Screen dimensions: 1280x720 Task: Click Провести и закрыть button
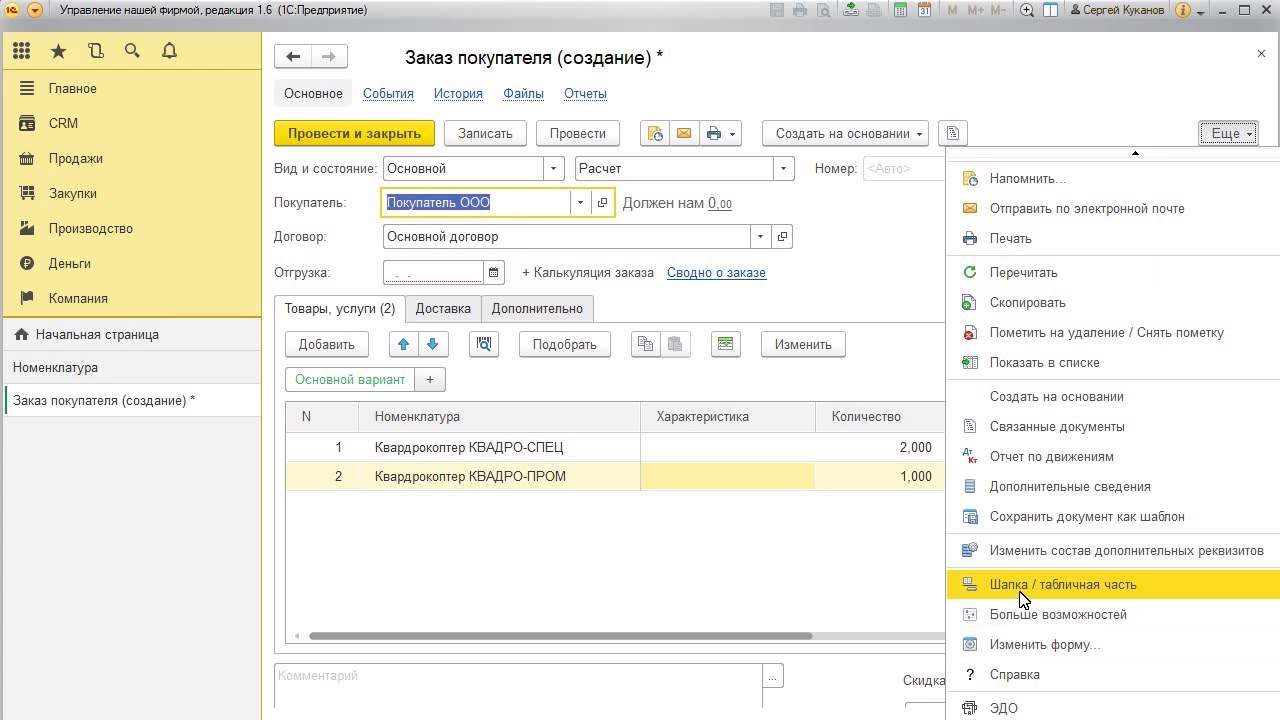click(x=354, y=133)
